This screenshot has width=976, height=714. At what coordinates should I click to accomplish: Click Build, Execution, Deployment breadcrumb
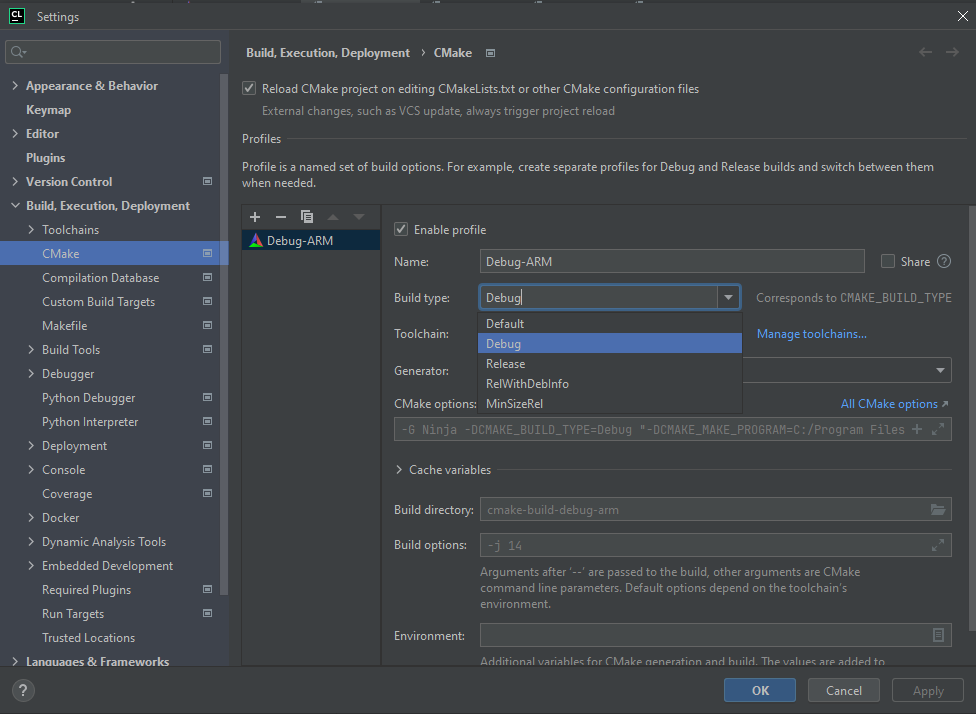[x=328, y=53]
